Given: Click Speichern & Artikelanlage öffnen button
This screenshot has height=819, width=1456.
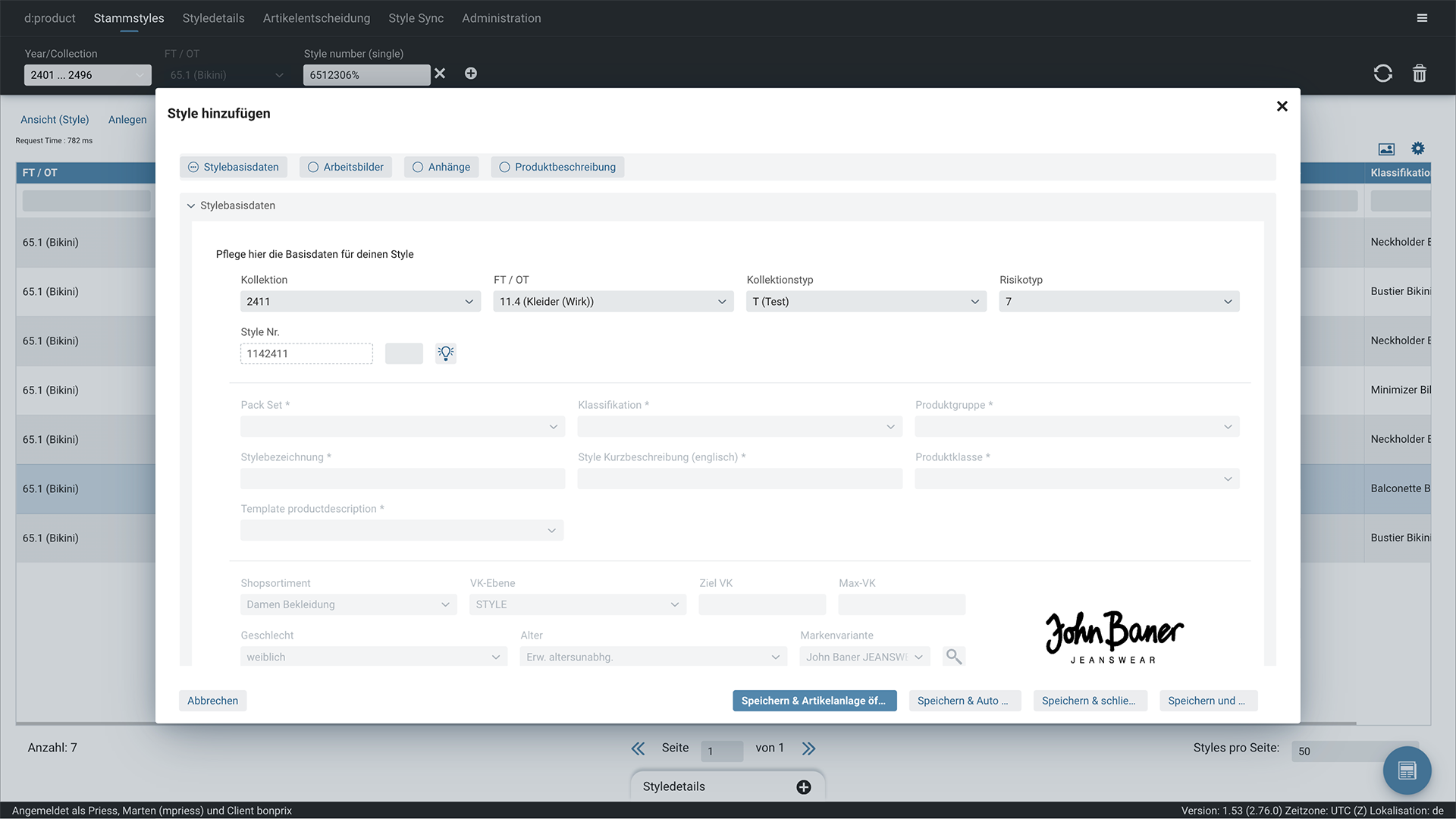Looking at the screenshot, I should click(814, 701).
